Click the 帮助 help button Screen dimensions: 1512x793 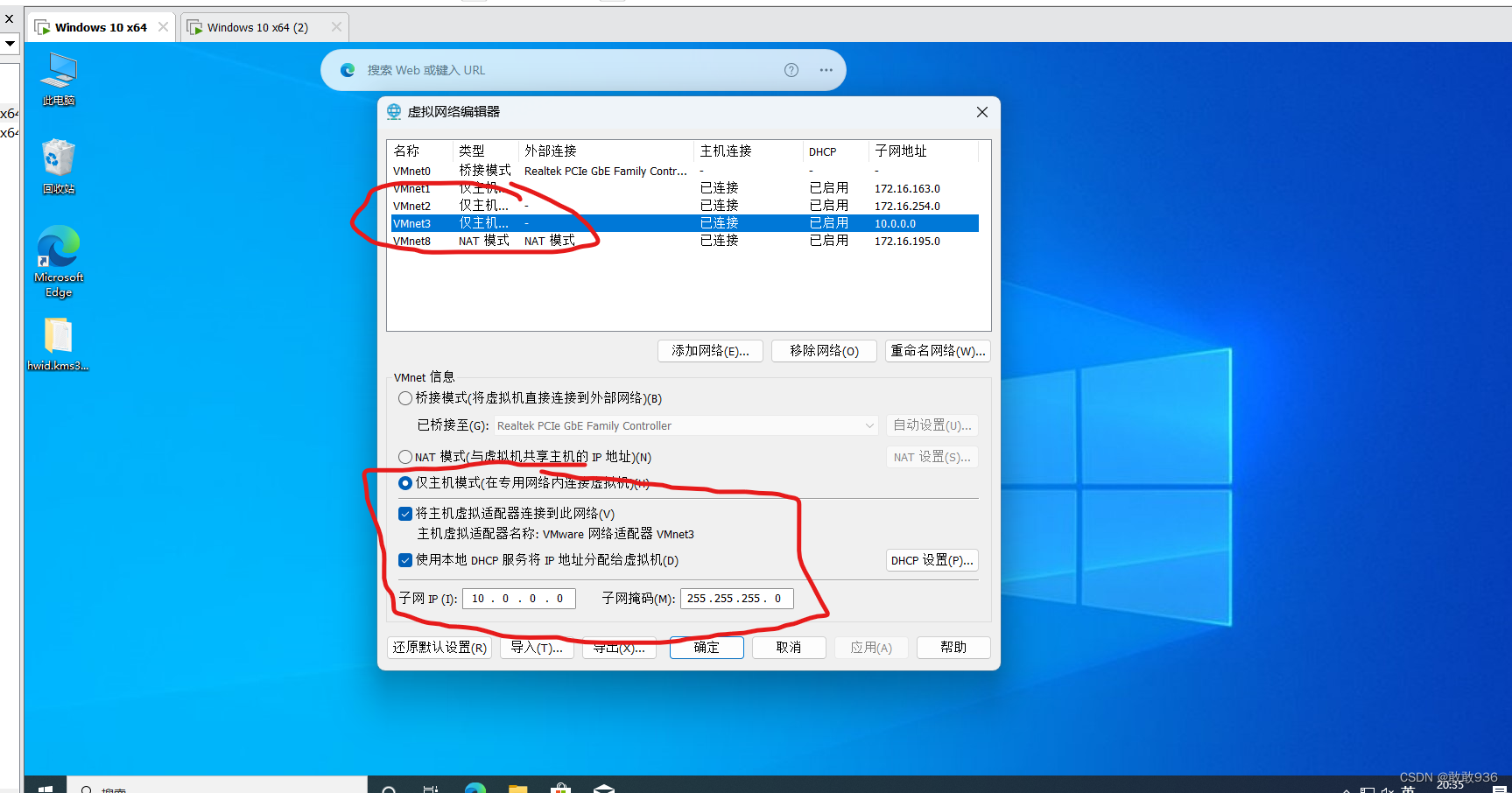coord(953,648)
